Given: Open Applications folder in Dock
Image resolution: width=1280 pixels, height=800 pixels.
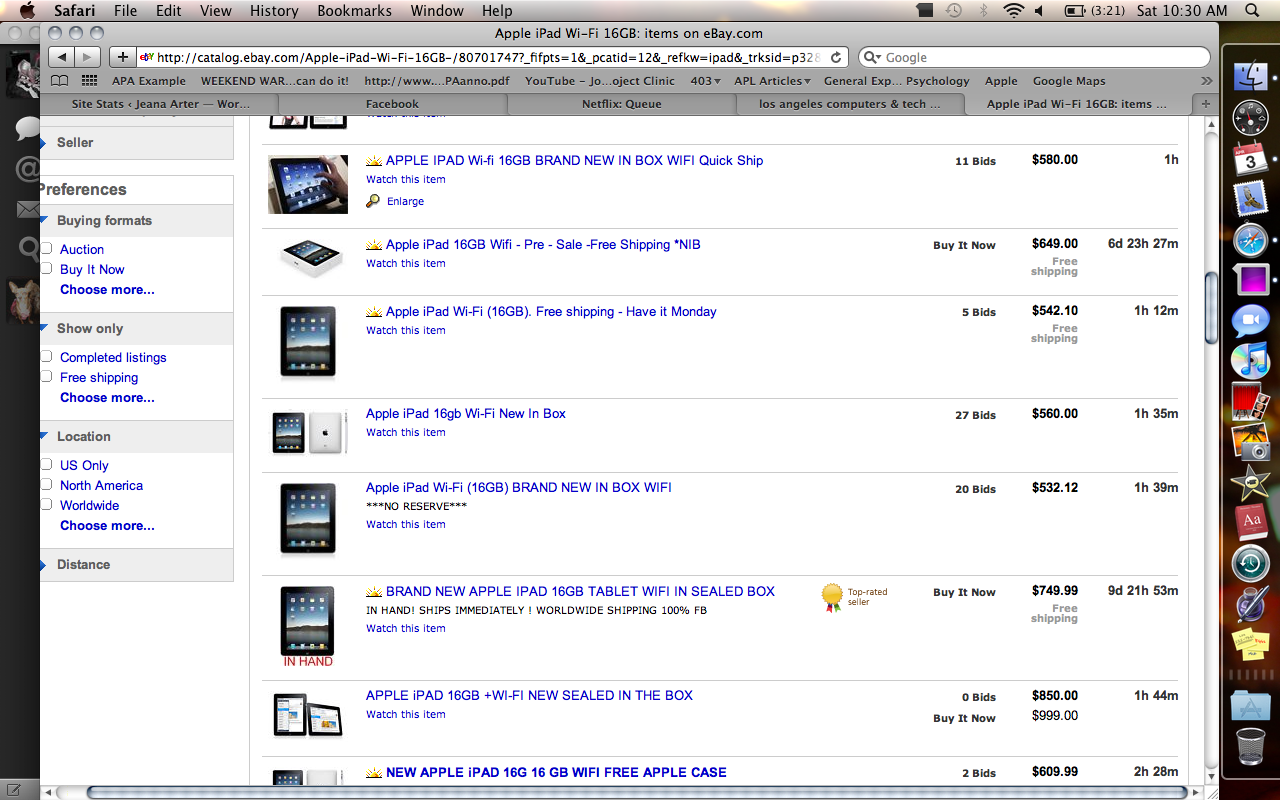Looking at the screenshot, I should click(x=1250, y=705).
